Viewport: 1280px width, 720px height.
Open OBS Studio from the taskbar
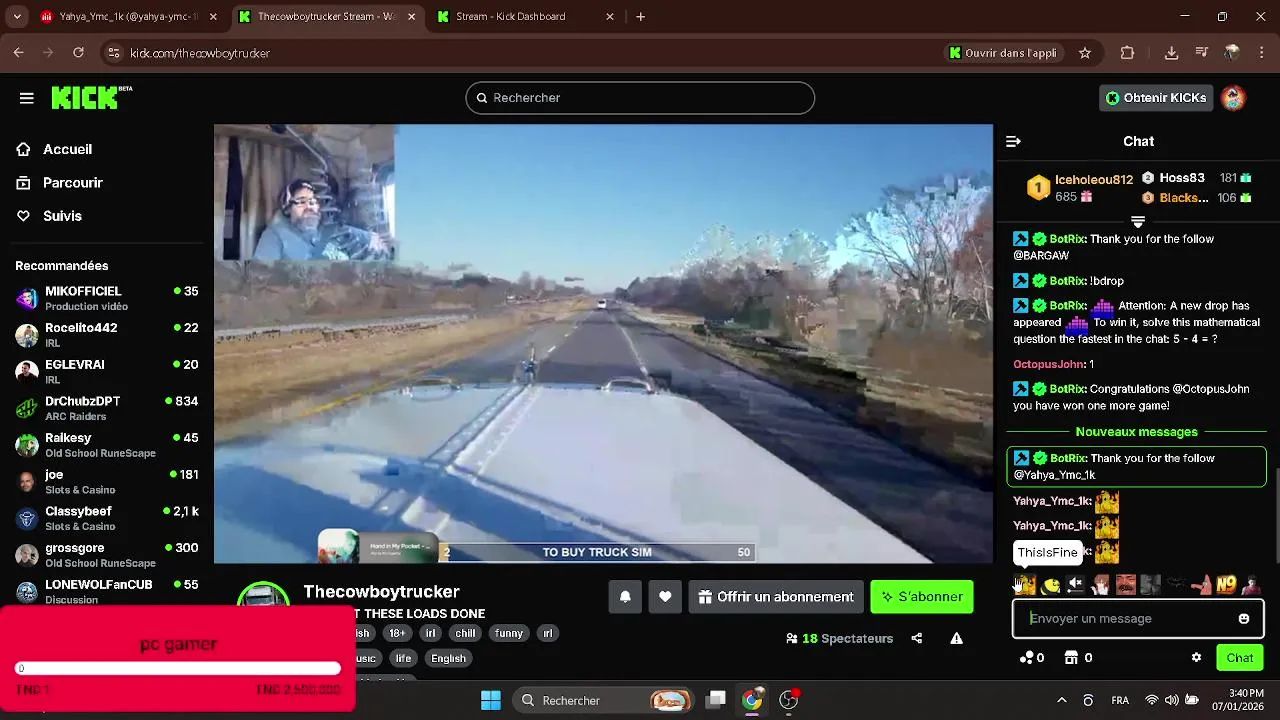tap(789, 700)
